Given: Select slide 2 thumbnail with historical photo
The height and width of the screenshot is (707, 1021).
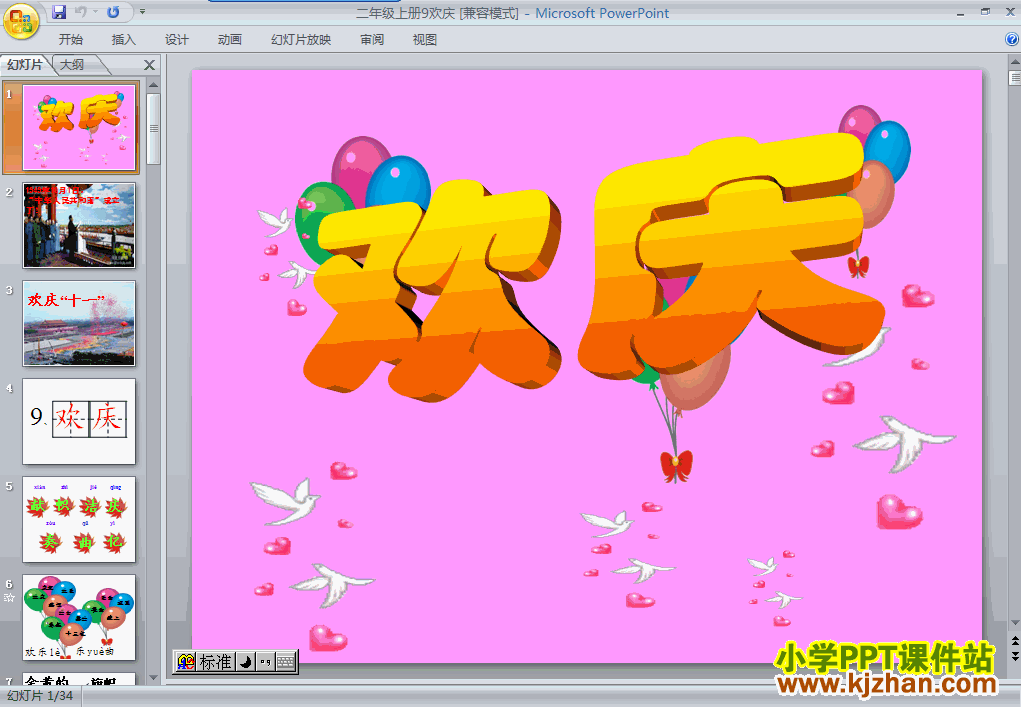Looking at the screenshot, I should tap(79, 225).
